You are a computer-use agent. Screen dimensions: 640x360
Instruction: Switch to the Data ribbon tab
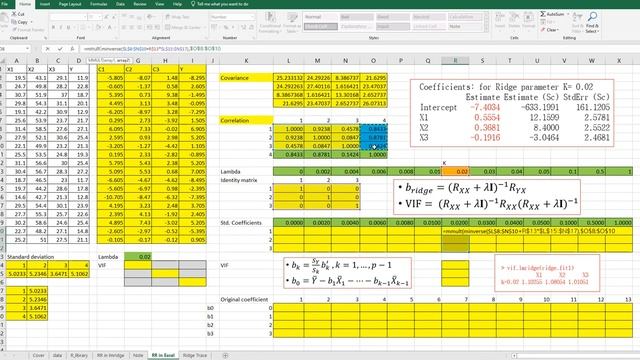pos(120,4)
